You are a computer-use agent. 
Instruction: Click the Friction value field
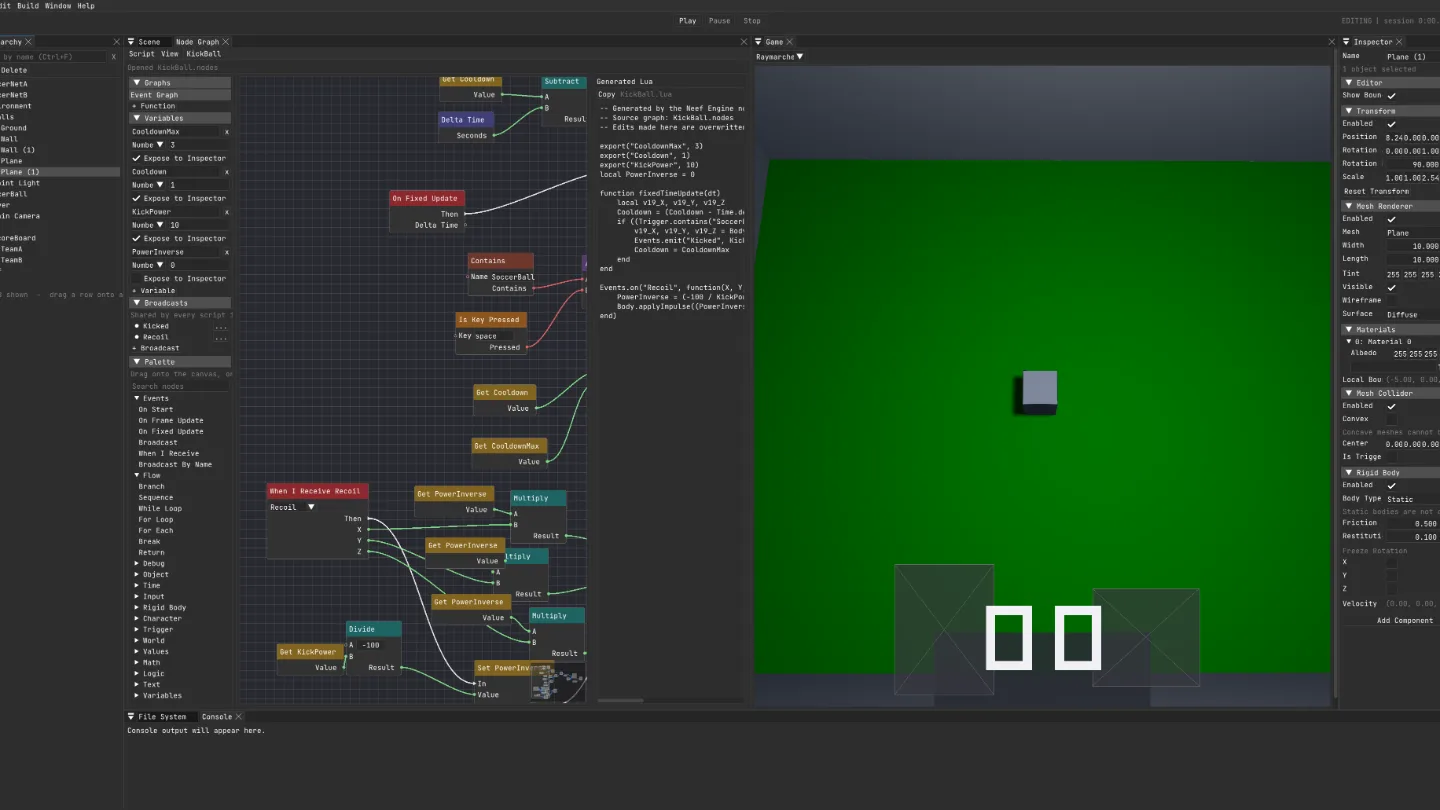point(1412,523)
